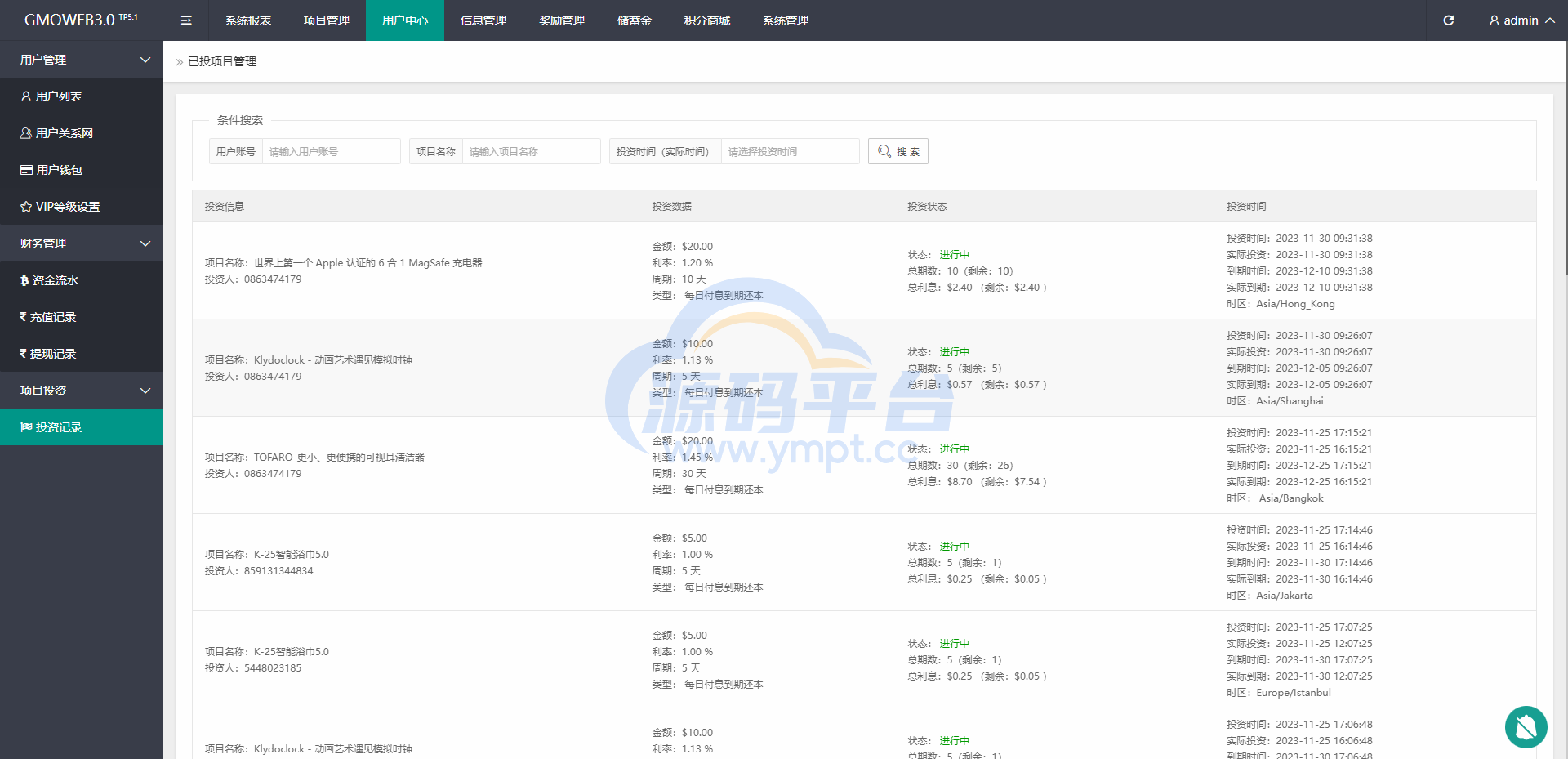Go to VIP等级设置 in sidebar

82,207
